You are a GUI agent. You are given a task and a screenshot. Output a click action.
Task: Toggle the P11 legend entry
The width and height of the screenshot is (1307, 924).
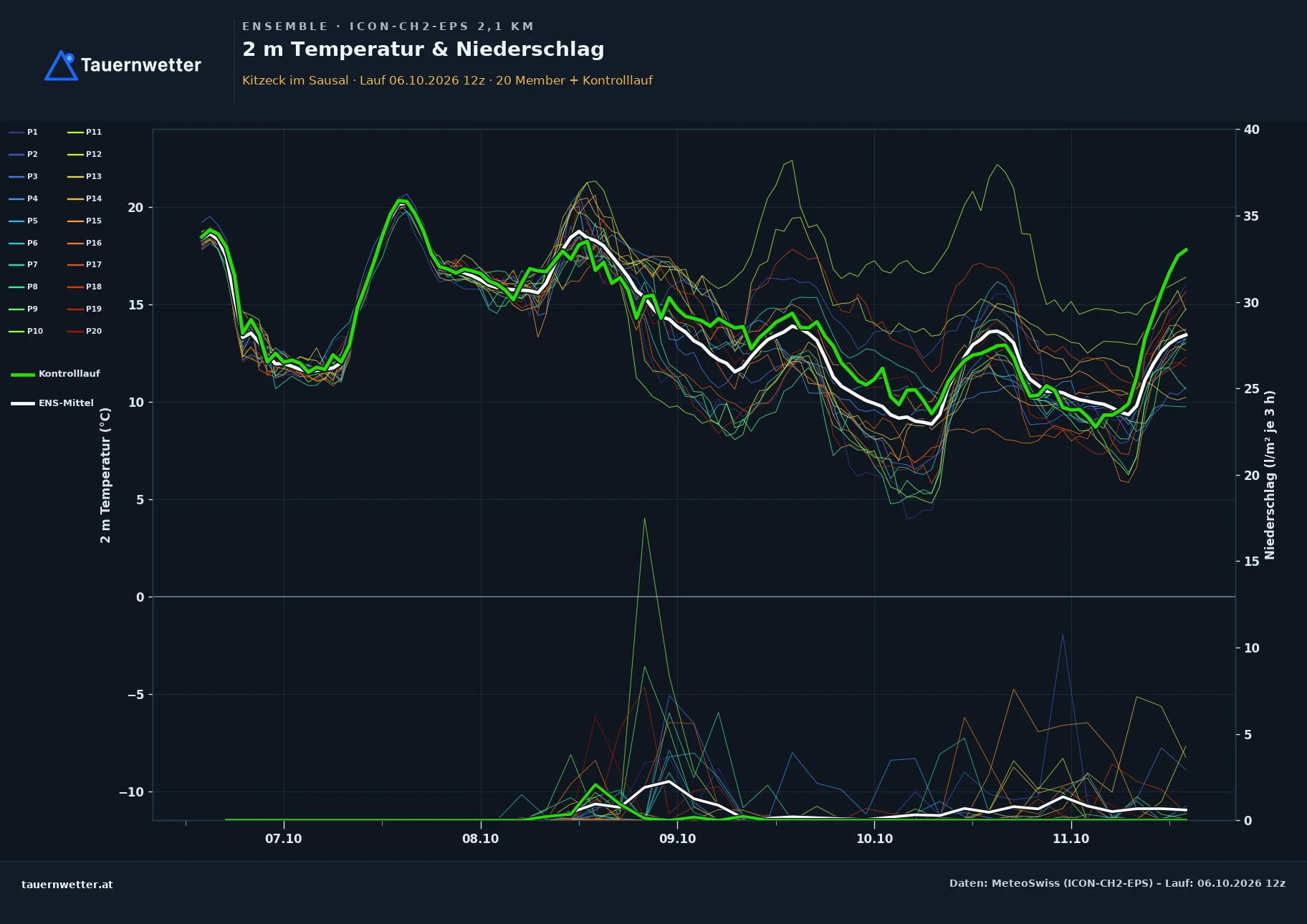(85, 132)
